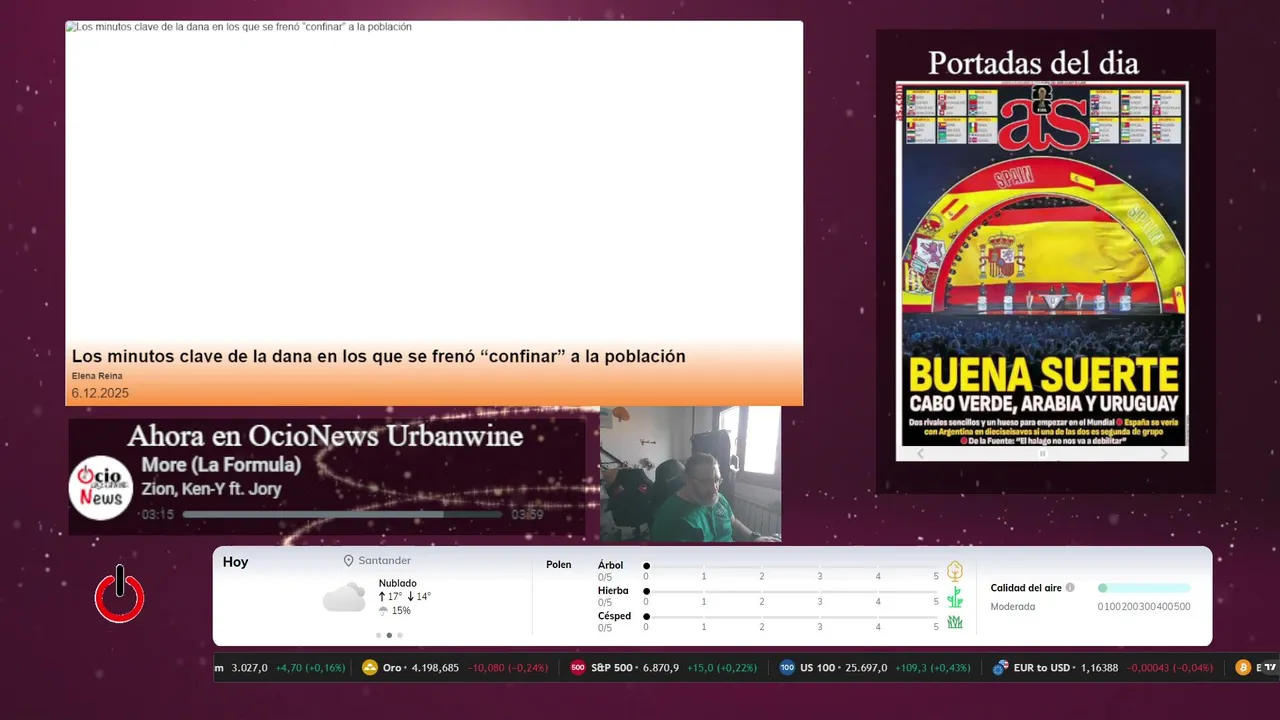Click the Moderada air quality rating
This screenshot has width=1280, height=720.
(1013, 607)
